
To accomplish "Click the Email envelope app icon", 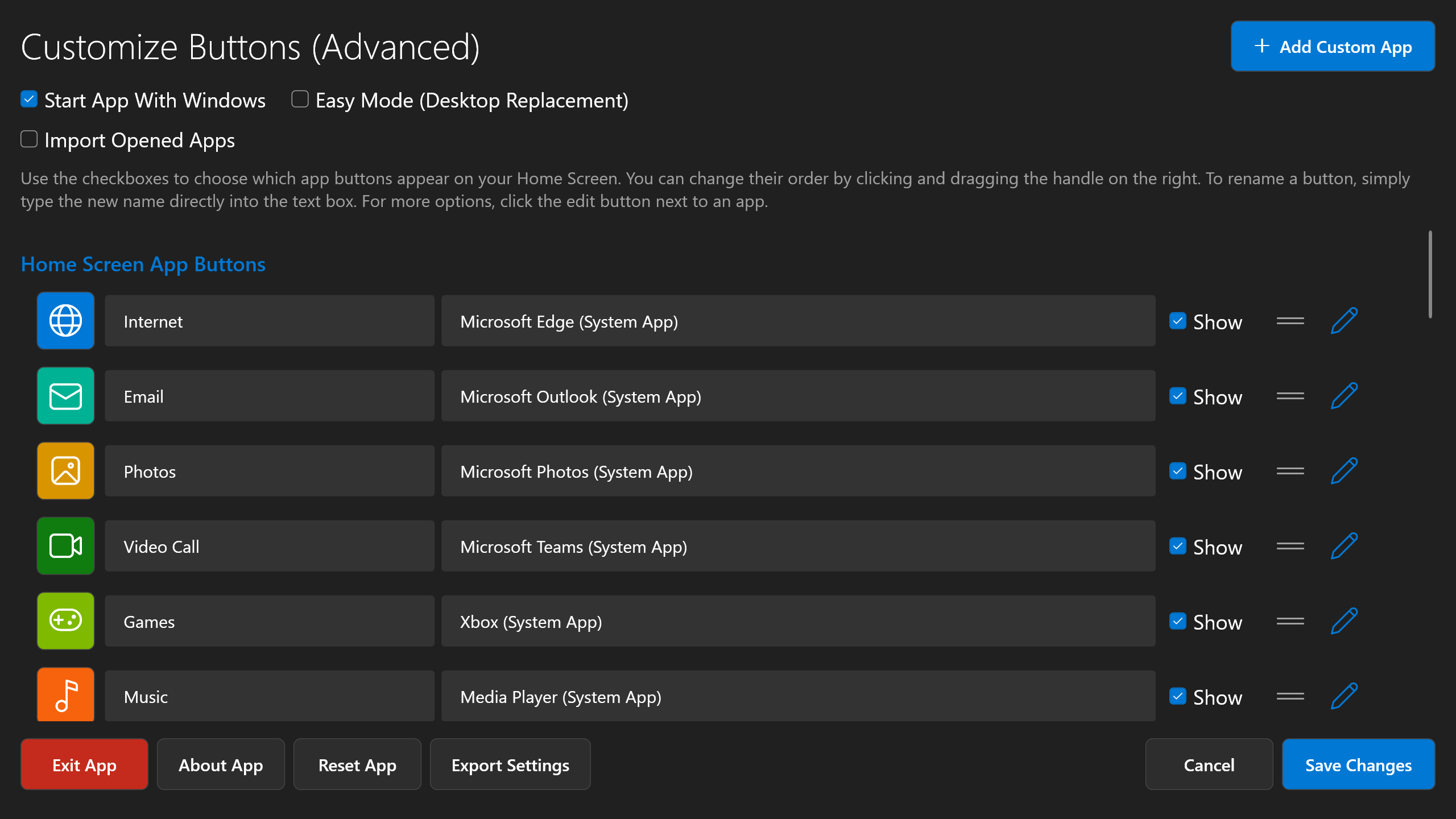I will pos(65,396).
